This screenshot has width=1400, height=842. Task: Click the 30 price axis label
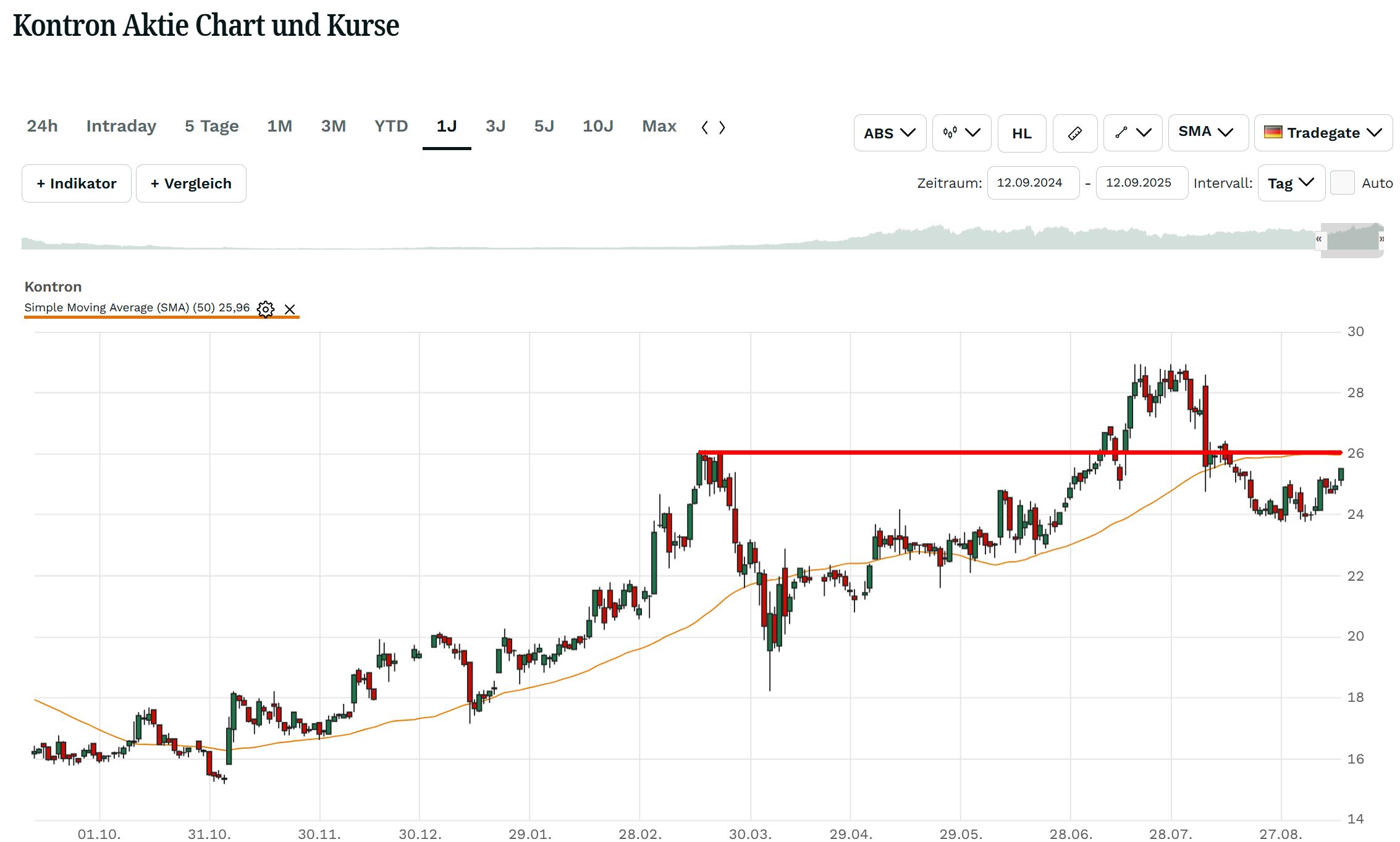pyautogui.click(x=1356, y=332)
